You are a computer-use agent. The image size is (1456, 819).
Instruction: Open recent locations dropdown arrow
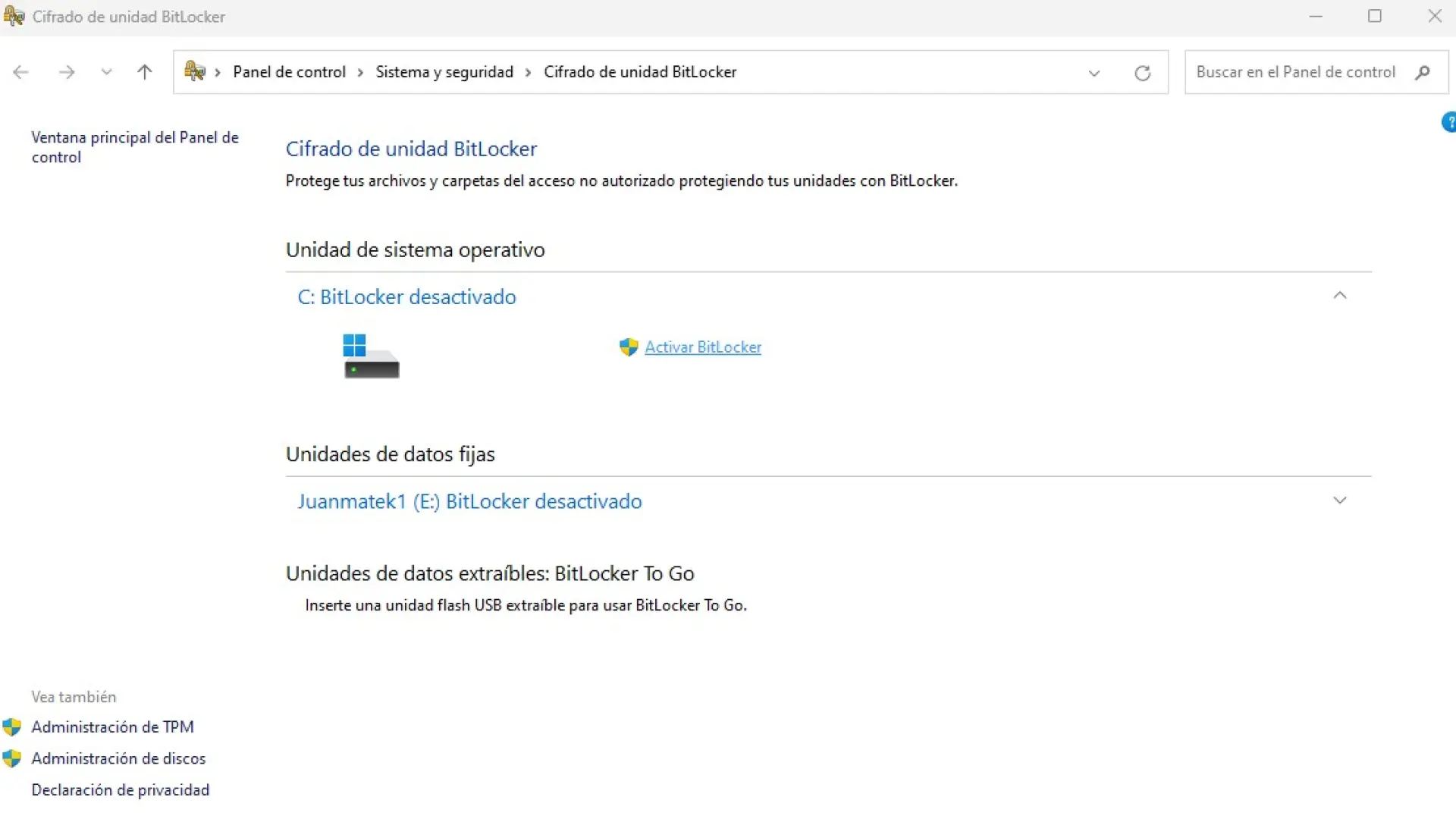(106, 72)
